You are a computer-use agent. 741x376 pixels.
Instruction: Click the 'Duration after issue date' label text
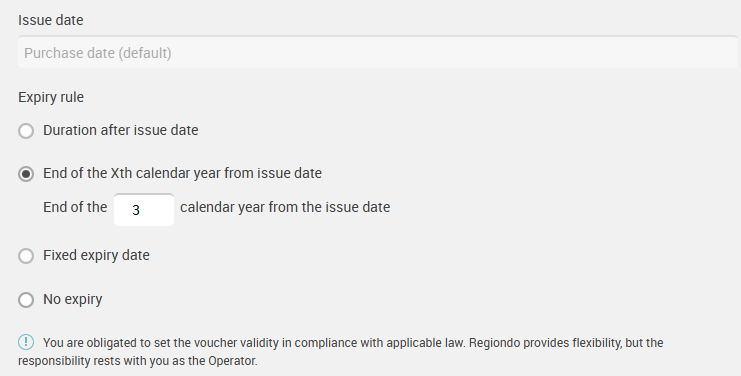(x=121, y=130)
